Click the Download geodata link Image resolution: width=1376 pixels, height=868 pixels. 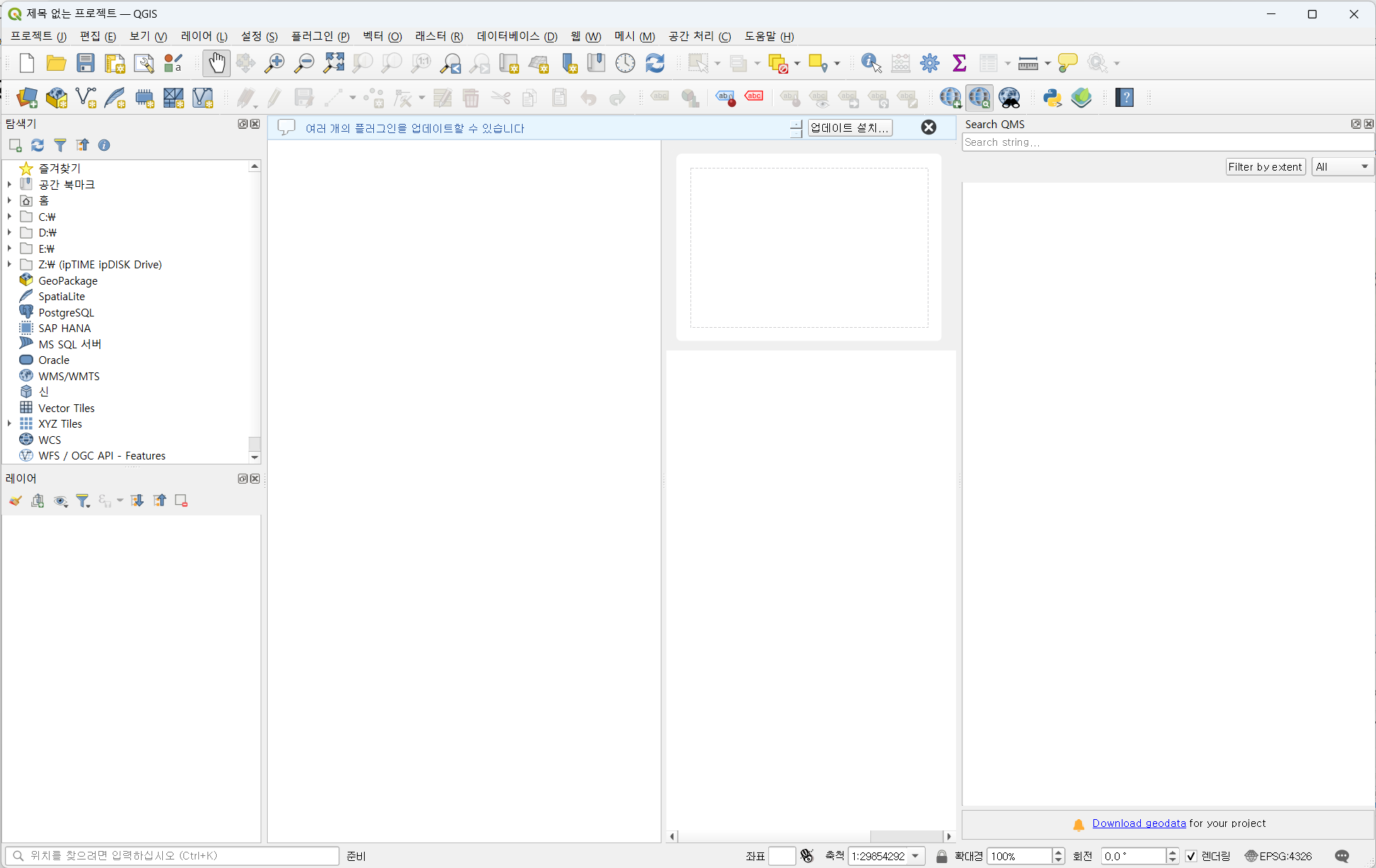(x=1138, y=823)
